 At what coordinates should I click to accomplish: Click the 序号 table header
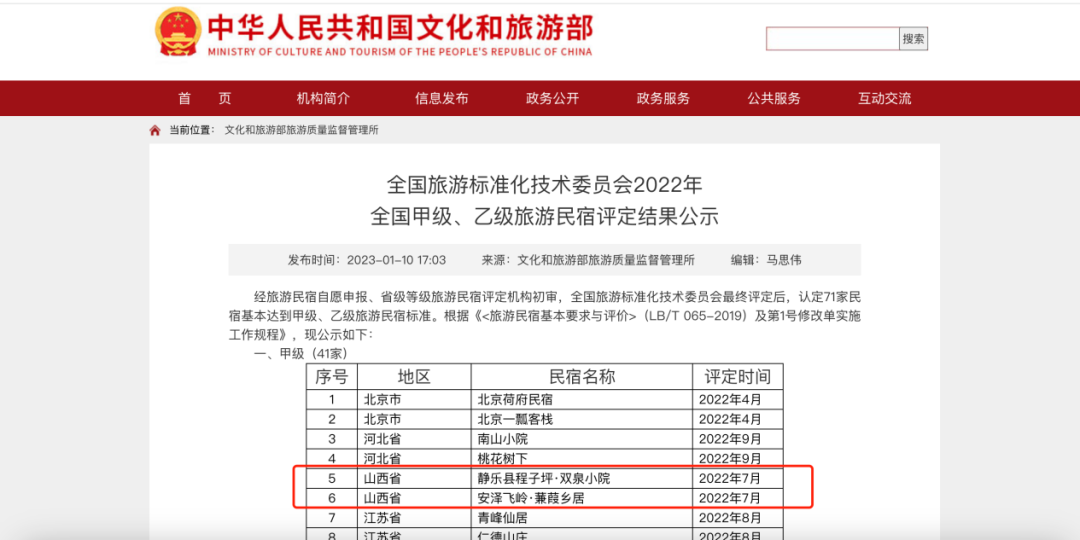332,377
